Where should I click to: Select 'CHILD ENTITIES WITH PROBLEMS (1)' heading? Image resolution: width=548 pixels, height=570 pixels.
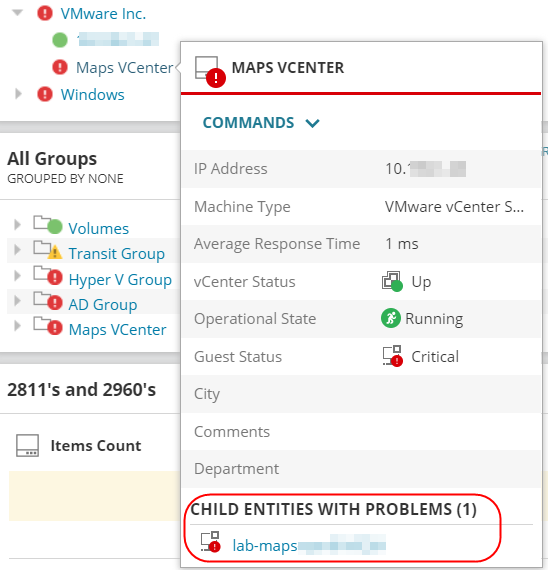click(333, 509)
